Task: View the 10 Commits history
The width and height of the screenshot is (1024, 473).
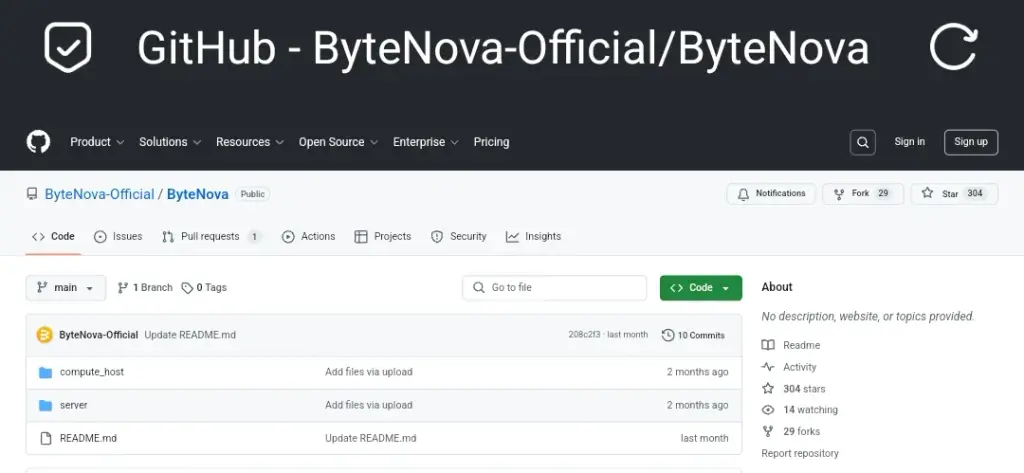Action: tap(694, 335)
